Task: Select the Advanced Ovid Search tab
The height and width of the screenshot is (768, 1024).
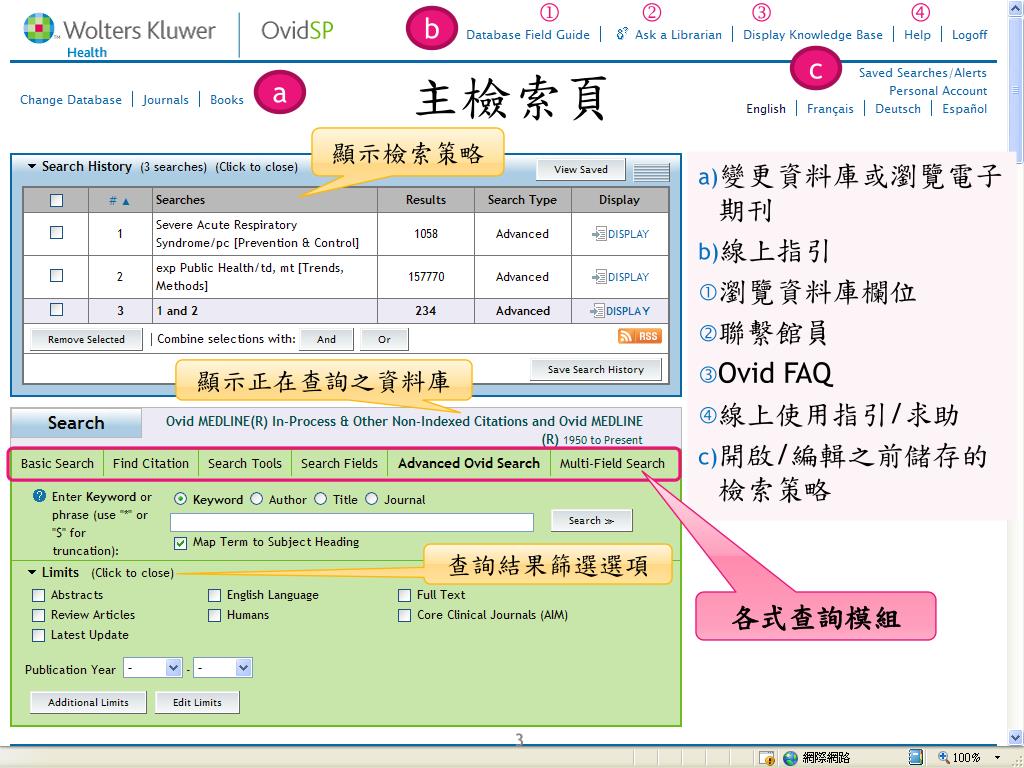Action: pos(469,464)
